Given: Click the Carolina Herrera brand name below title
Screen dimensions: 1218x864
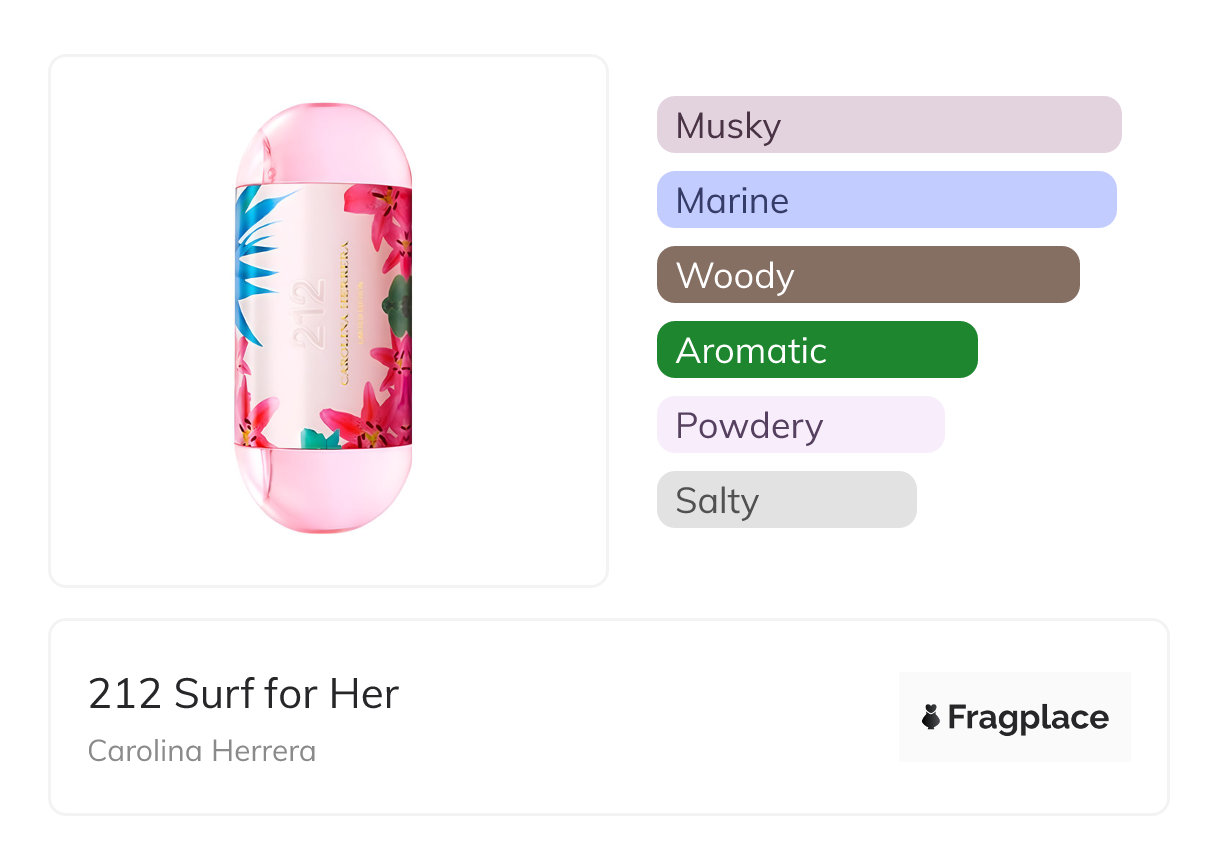Looking at the screenshot, I should pos(202,751).
